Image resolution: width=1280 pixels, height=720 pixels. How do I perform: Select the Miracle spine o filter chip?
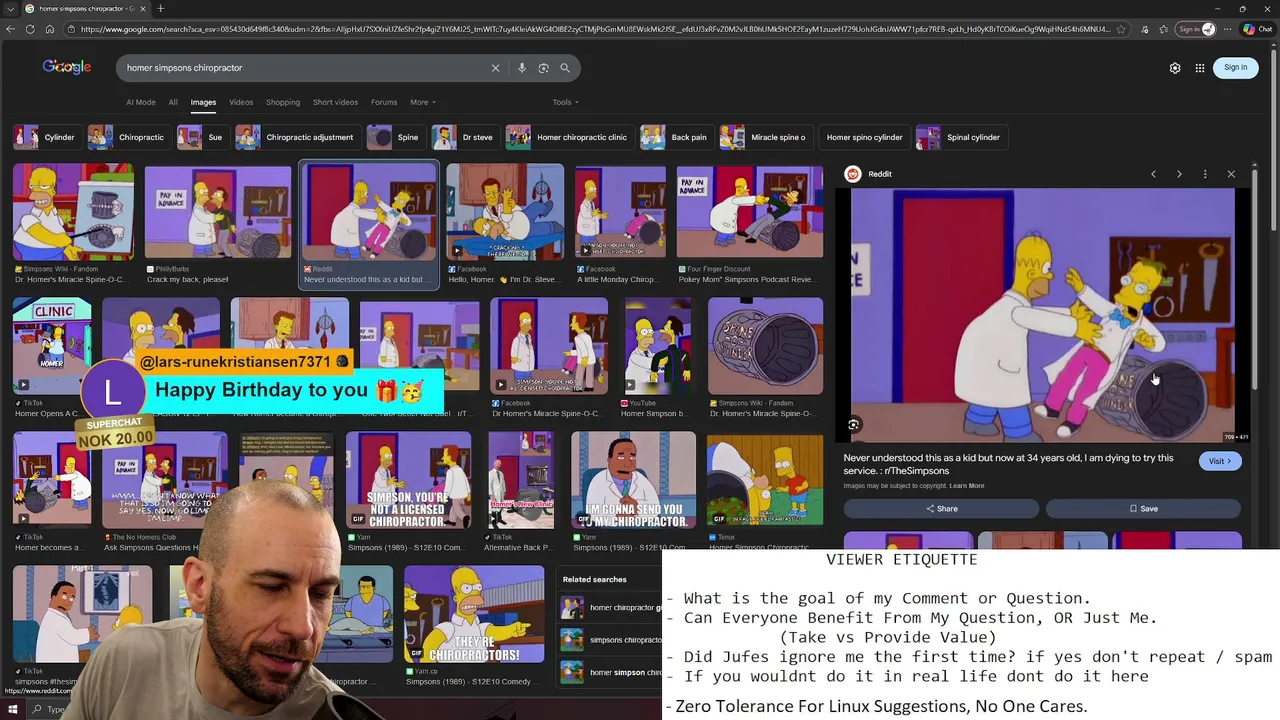pos(766,137)
